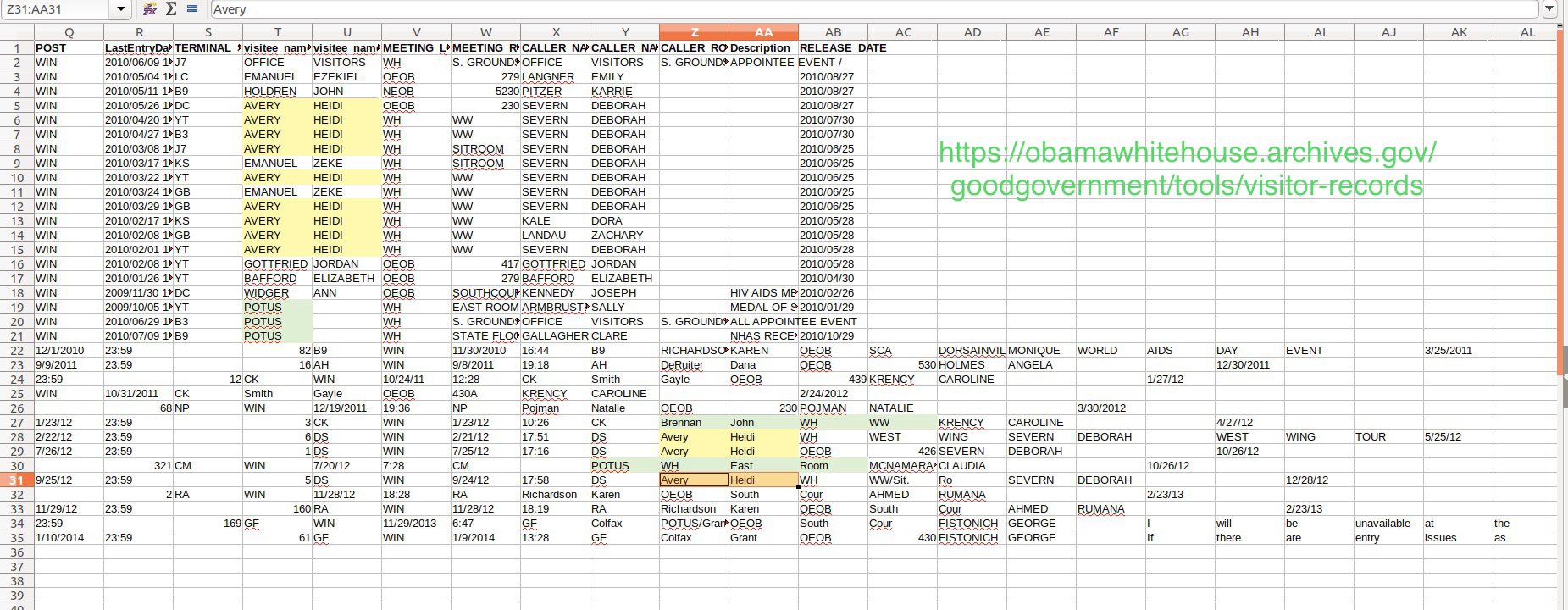Screen dimensions: 1568x610
Task: Click the Sum (sigma) icon
Action: (171, 9)
